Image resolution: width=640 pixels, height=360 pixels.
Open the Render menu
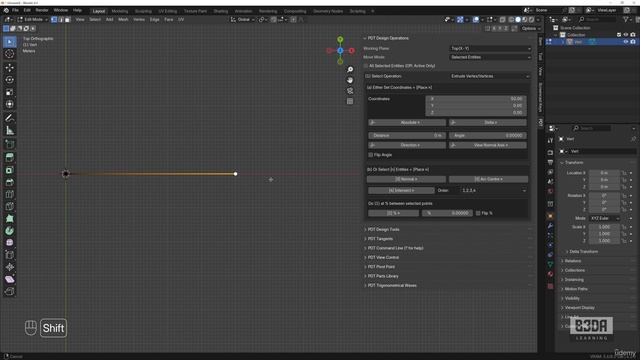(x=42, y=10)
